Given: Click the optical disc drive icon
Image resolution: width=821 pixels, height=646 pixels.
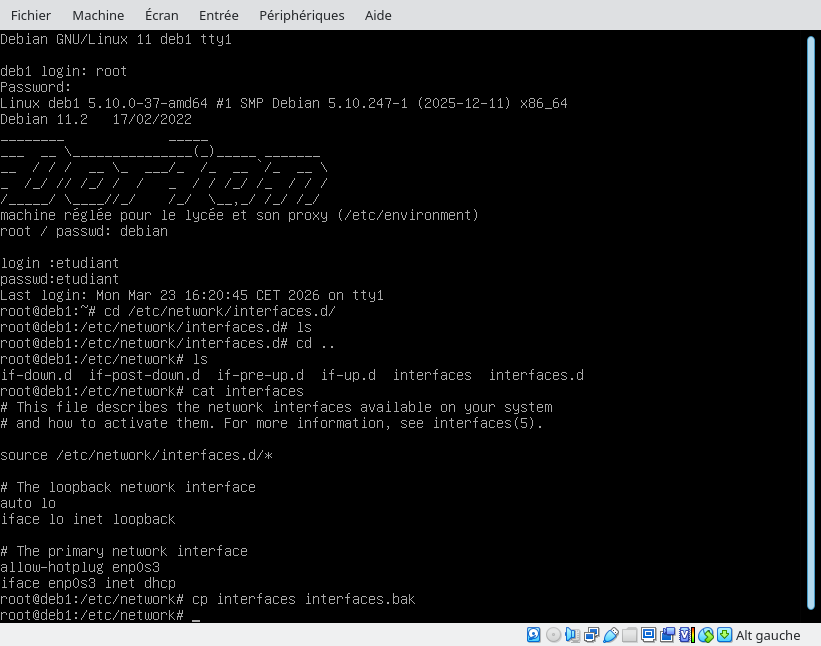Looking at the screenshot, I should point(553,635).
